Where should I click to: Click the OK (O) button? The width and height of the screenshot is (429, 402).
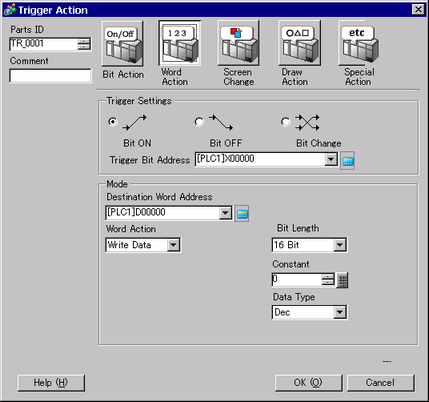tap(308, 383)
